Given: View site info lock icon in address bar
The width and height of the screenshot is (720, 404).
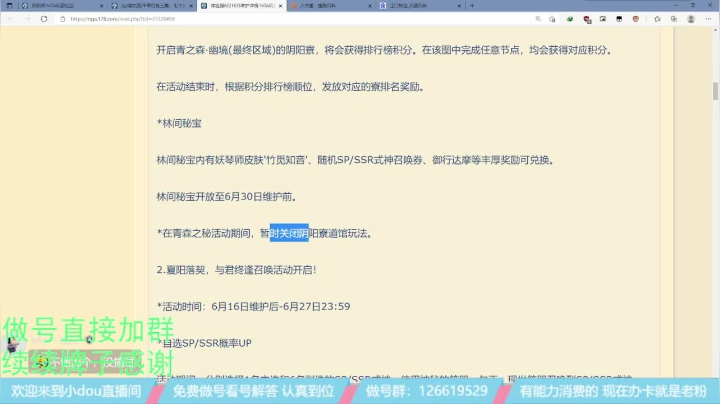Looking at the screenshot, I should click(62, 19).
